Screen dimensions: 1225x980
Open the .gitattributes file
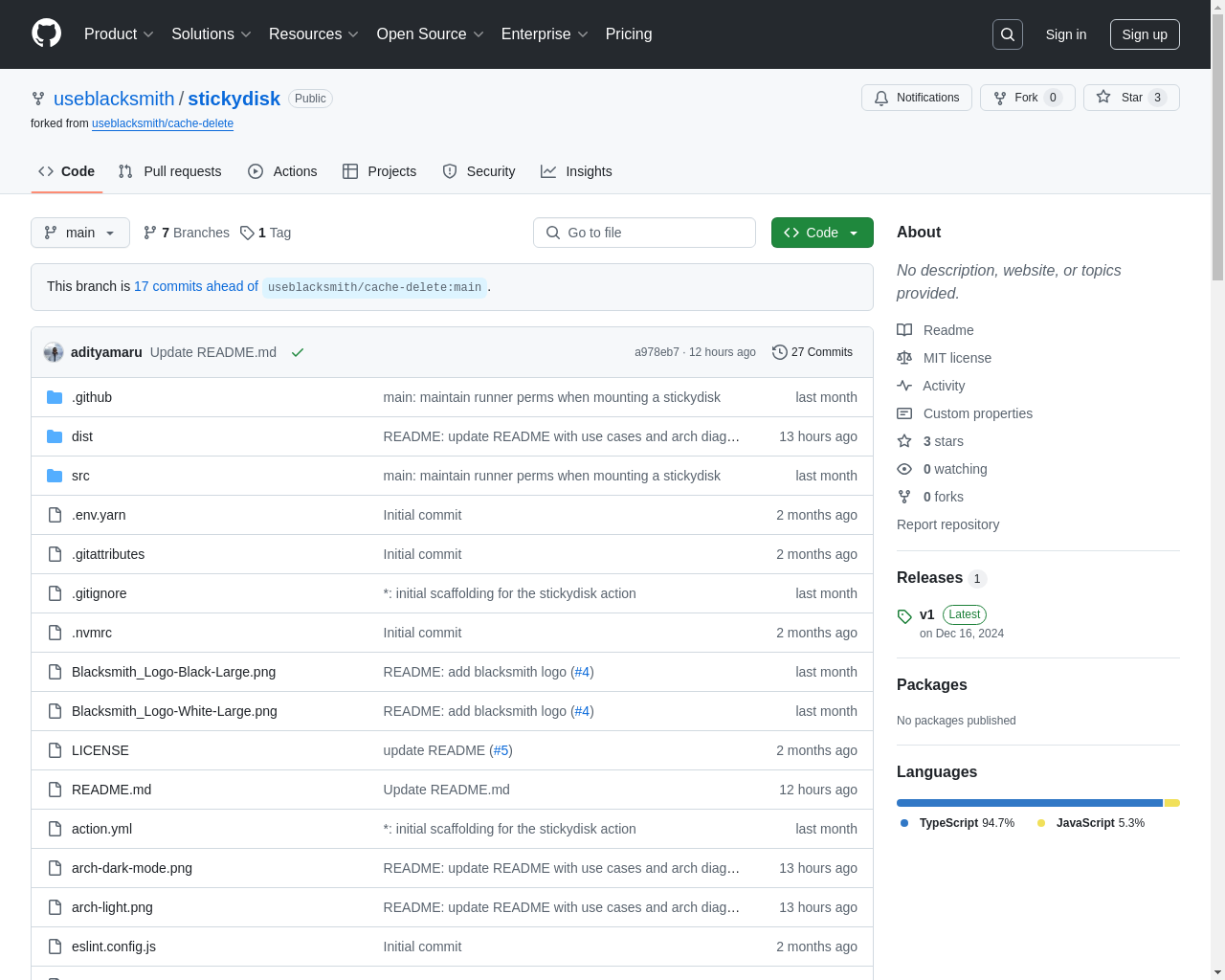(108, 554)
